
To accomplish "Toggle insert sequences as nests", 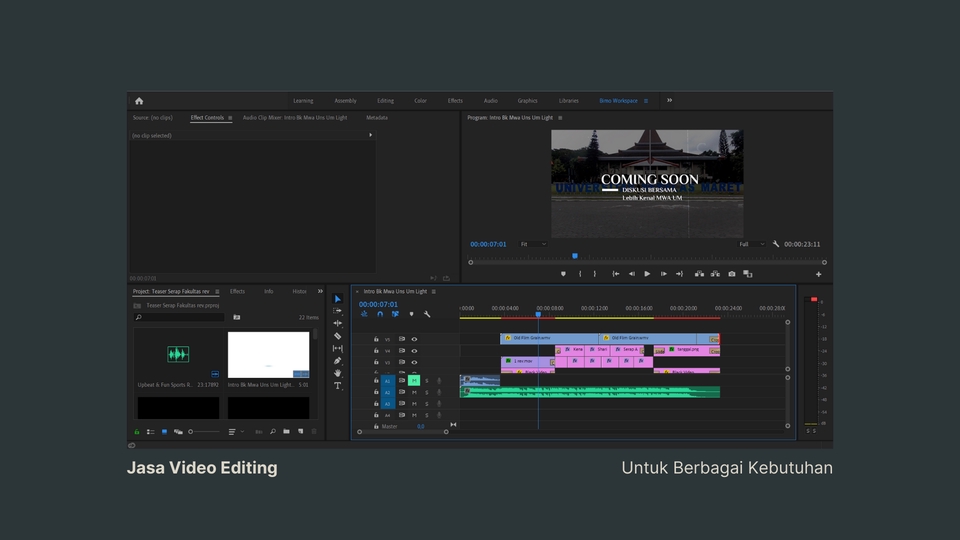I will pyautogui.click(x=364, y=314).
